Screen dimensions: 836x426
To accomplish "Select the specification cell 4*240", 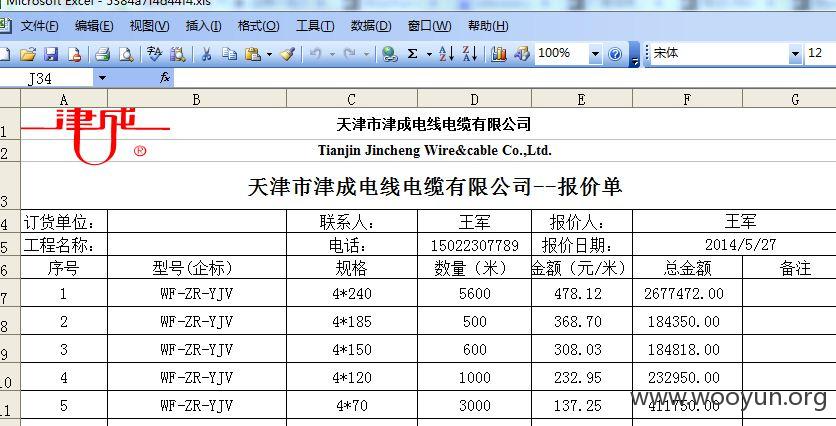I will (352, 293).
